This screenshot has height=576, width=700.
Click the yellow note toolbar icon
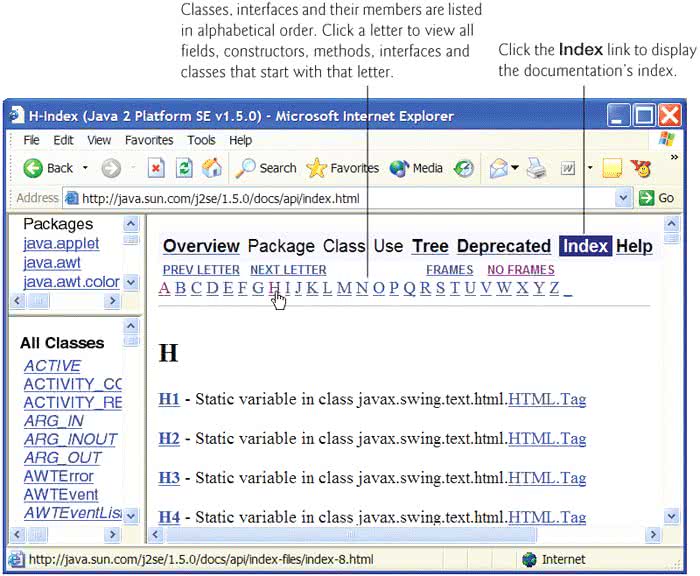tap(612, 168)
